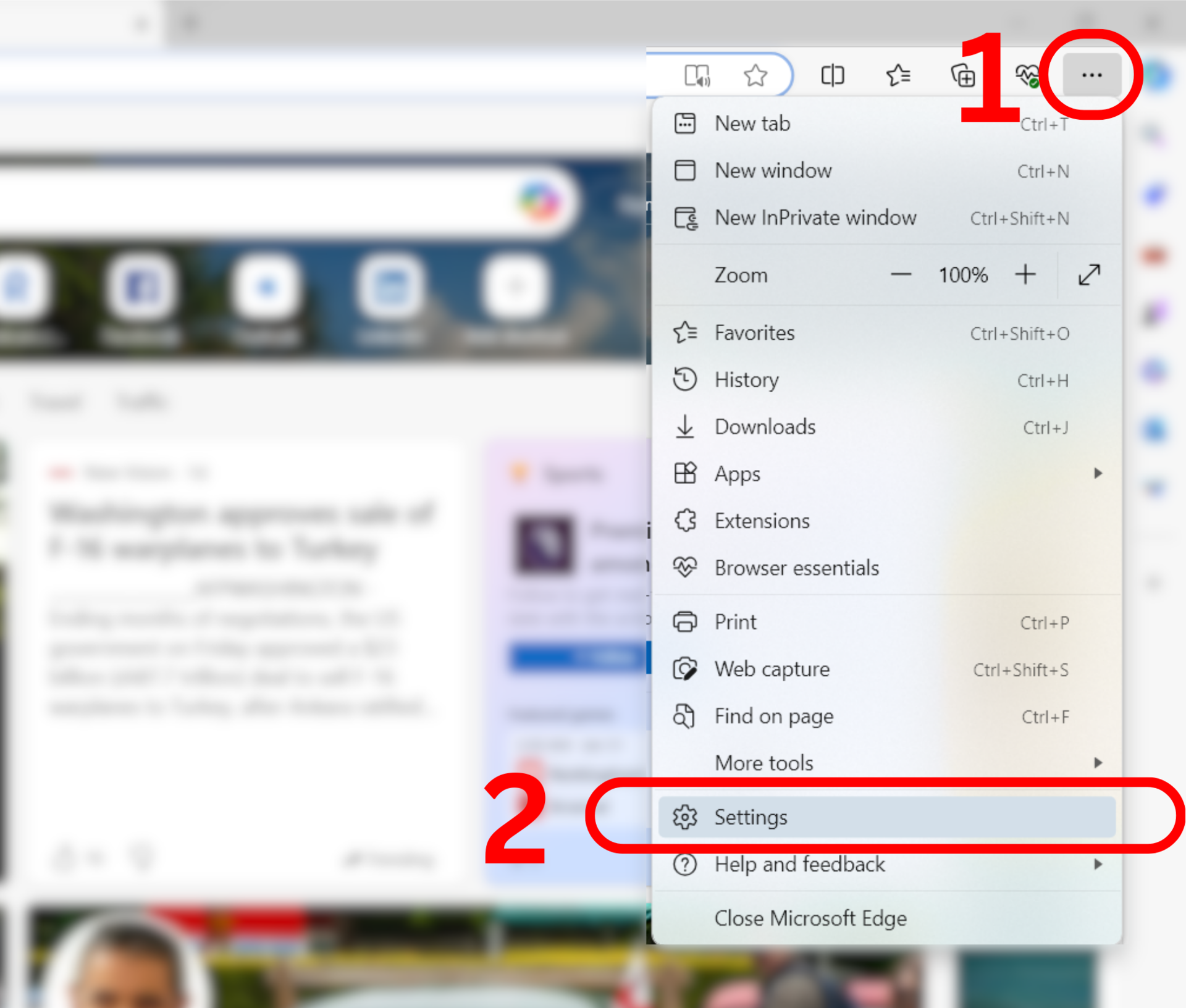Enter full screen via zoom arrow icon
Viewport: 1186px width, 1008px height.
pos(1089,275)
